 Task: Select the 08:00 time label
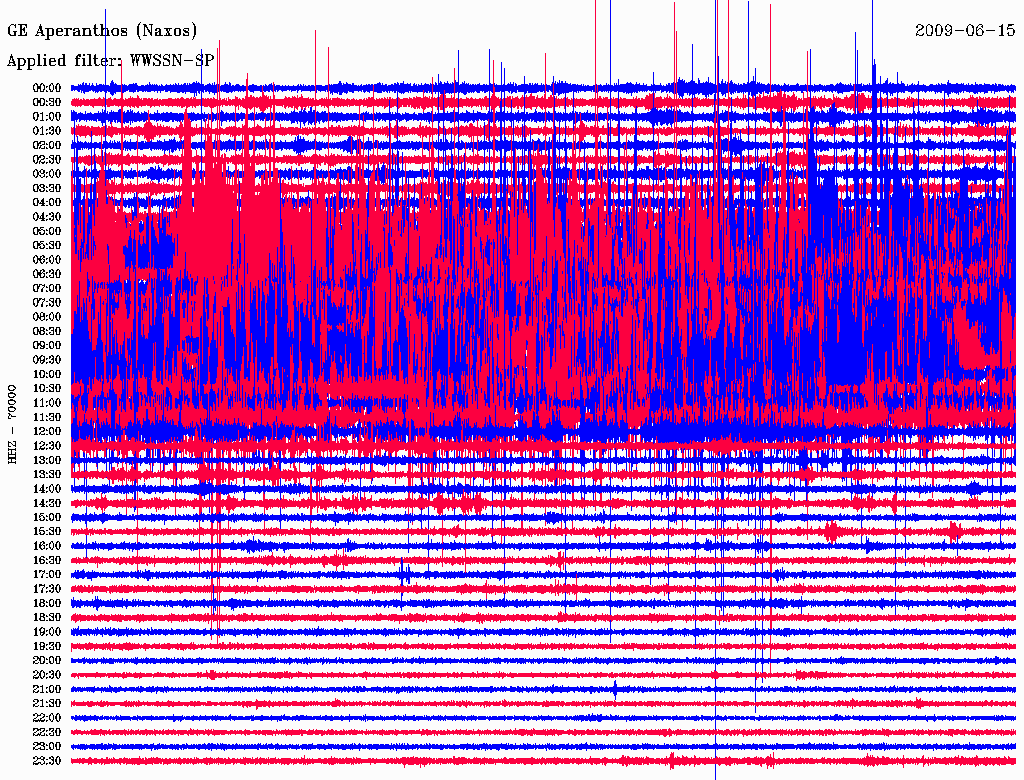[47, 317]
